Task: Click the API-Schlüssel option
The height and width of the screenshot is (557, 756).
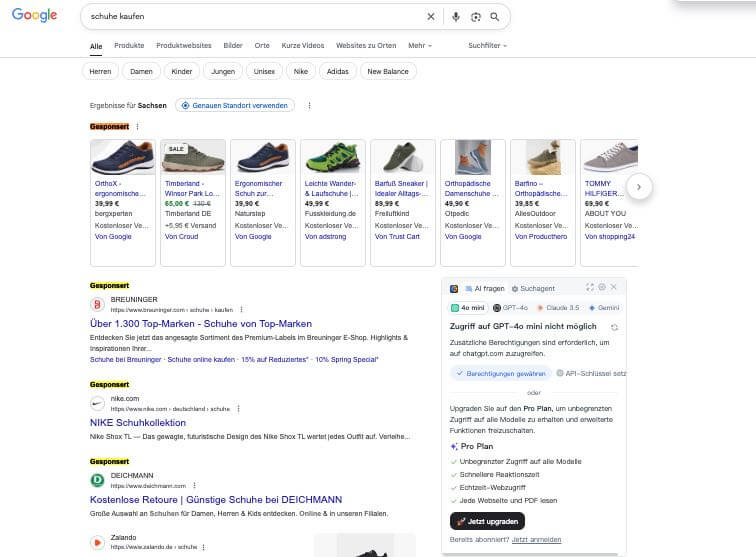Action: (591, 373)
